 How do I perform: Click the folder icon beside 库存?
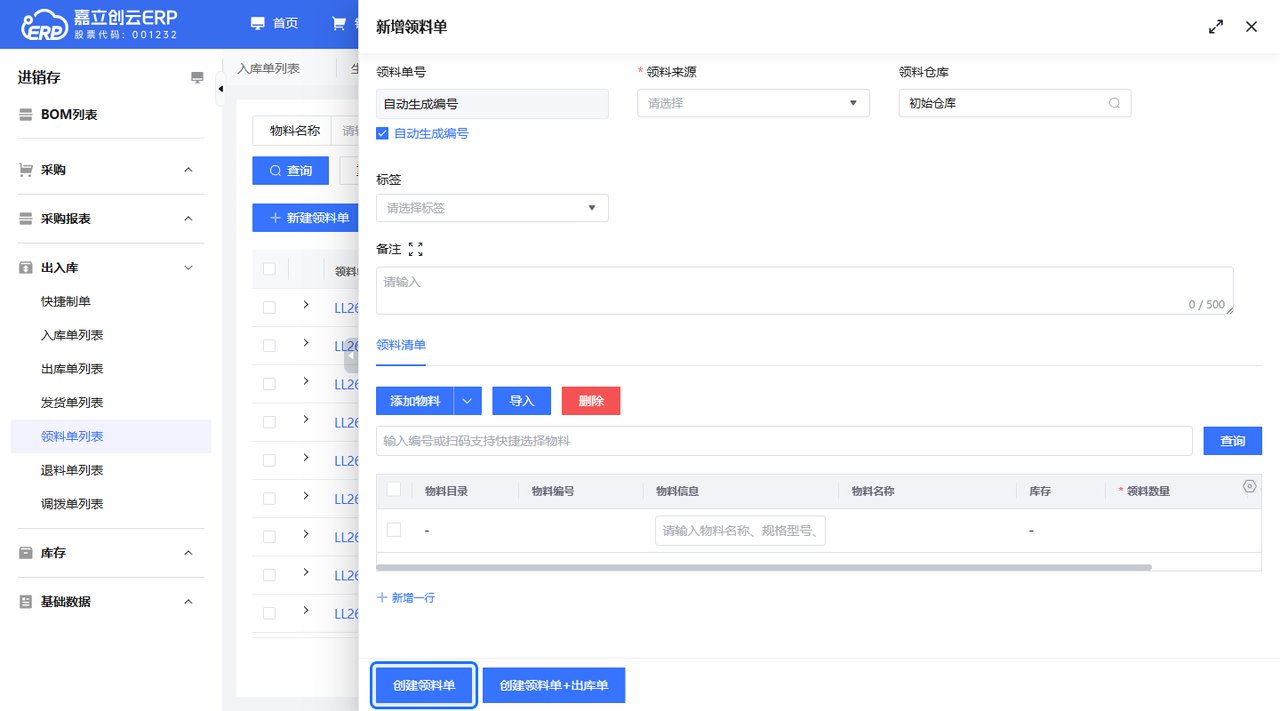point(26,553)
